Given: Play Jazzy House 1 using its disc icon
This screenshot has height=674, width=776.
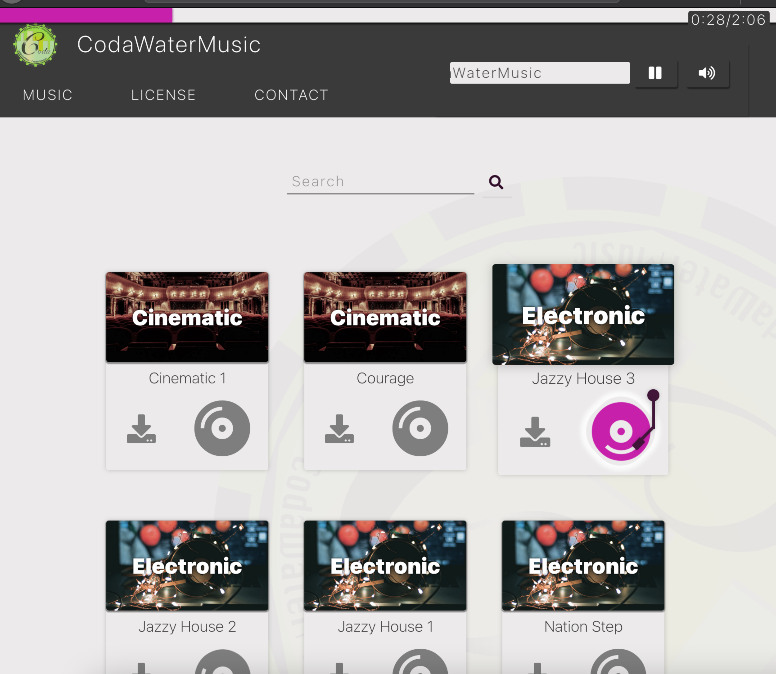Looking at the screenshot, I should click(x=420, y=661).
